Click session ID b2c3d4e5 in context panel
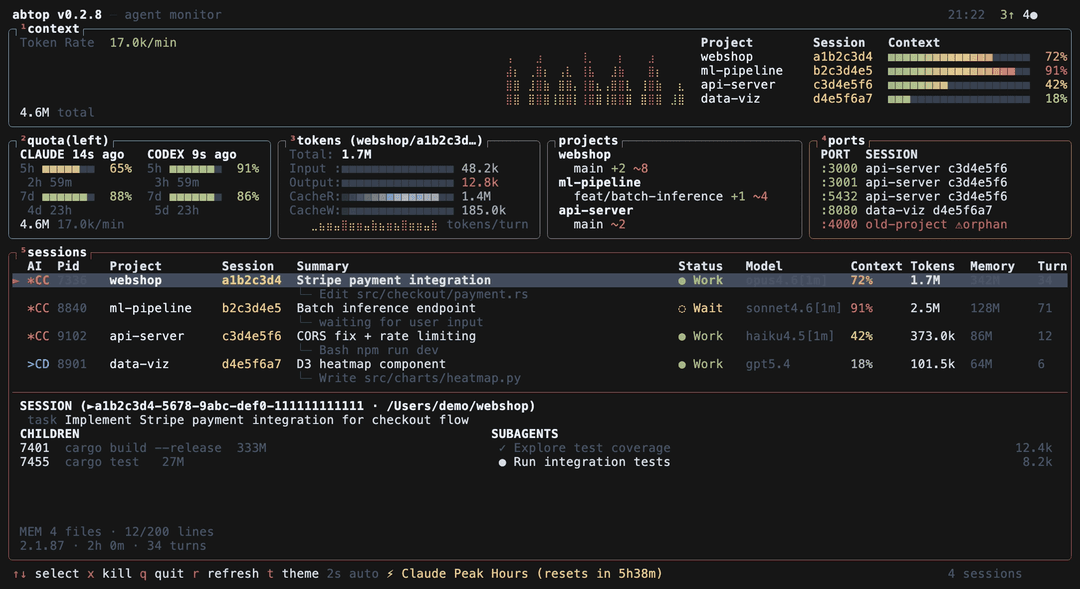The width and height of the screenshot is (1080, 589). point(842,71)
